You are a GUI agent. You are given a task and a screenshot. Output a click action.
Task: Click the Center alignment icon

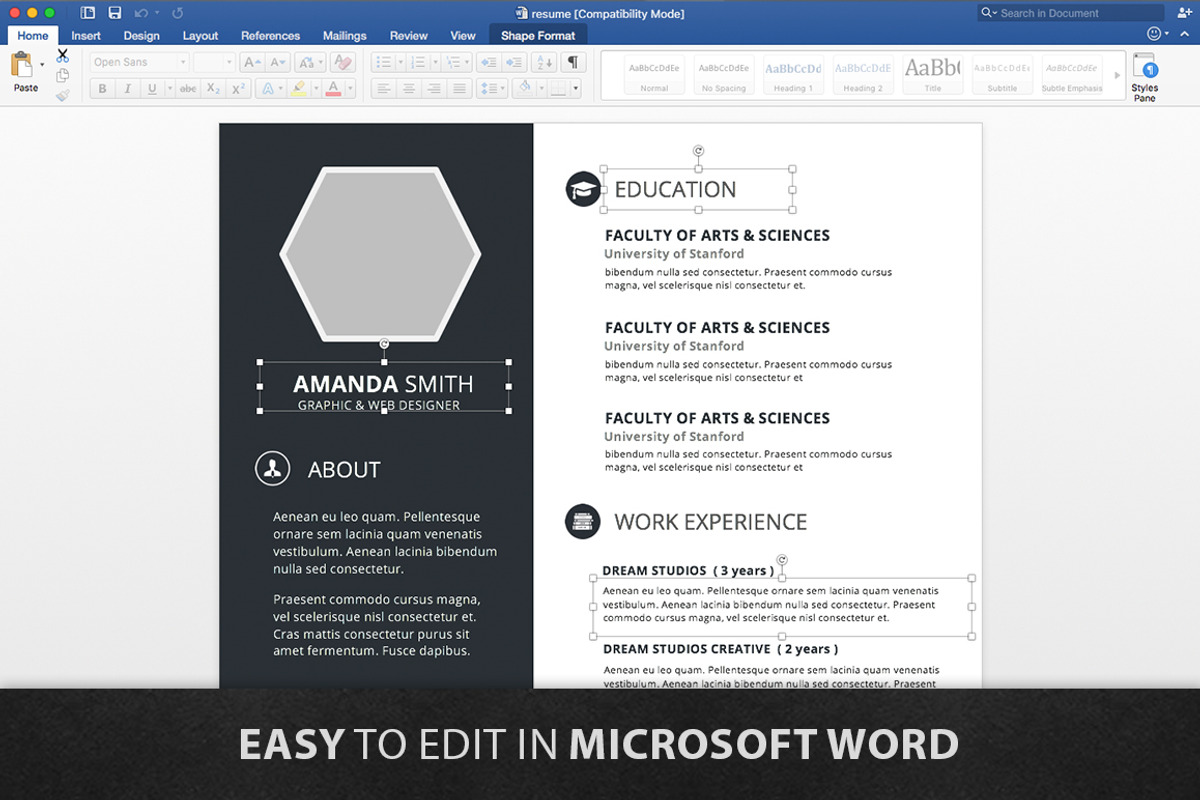(408, 89)
